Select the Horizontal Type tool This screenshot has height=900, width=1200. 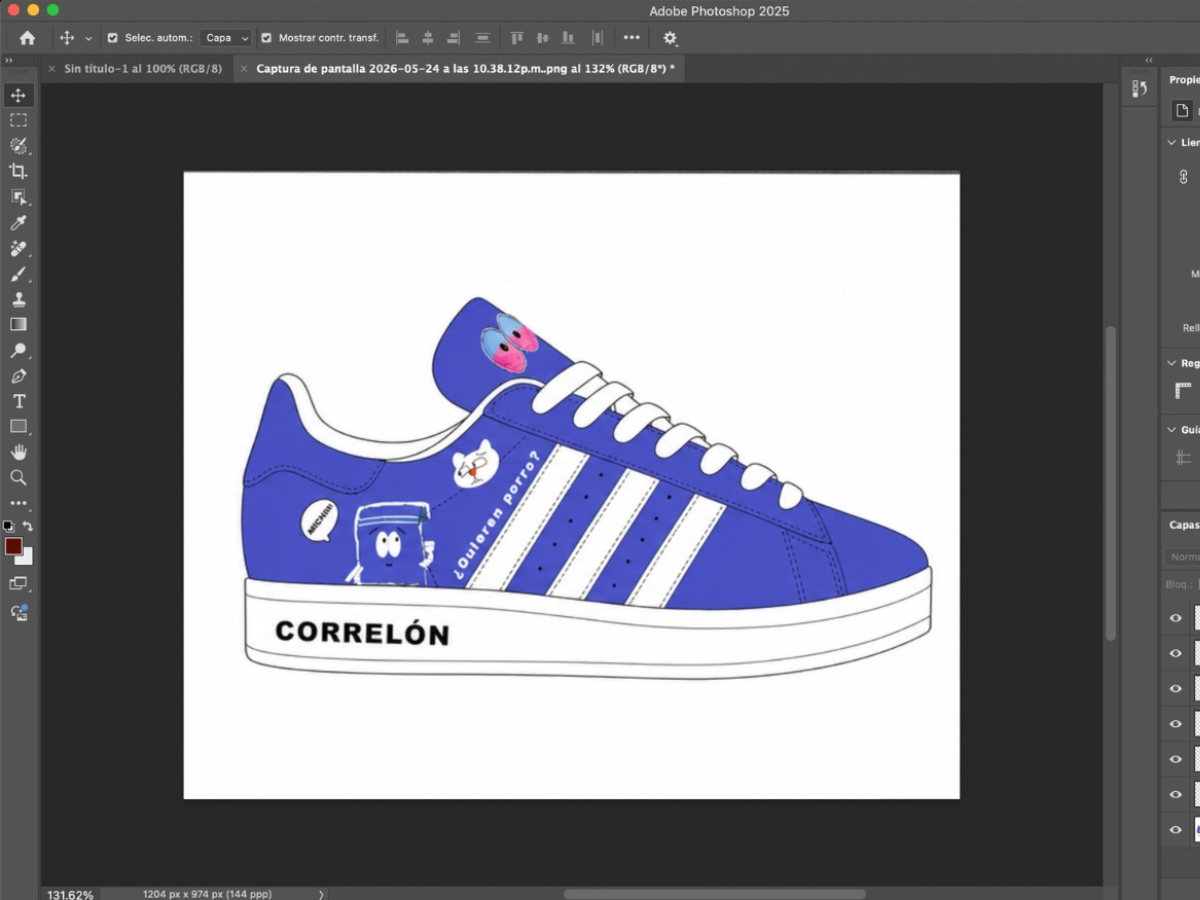[18, 401]
